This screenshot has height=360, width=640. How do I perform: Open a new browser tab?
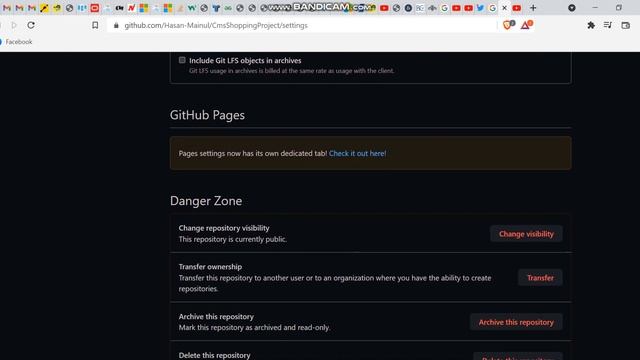tap(533, 8)
